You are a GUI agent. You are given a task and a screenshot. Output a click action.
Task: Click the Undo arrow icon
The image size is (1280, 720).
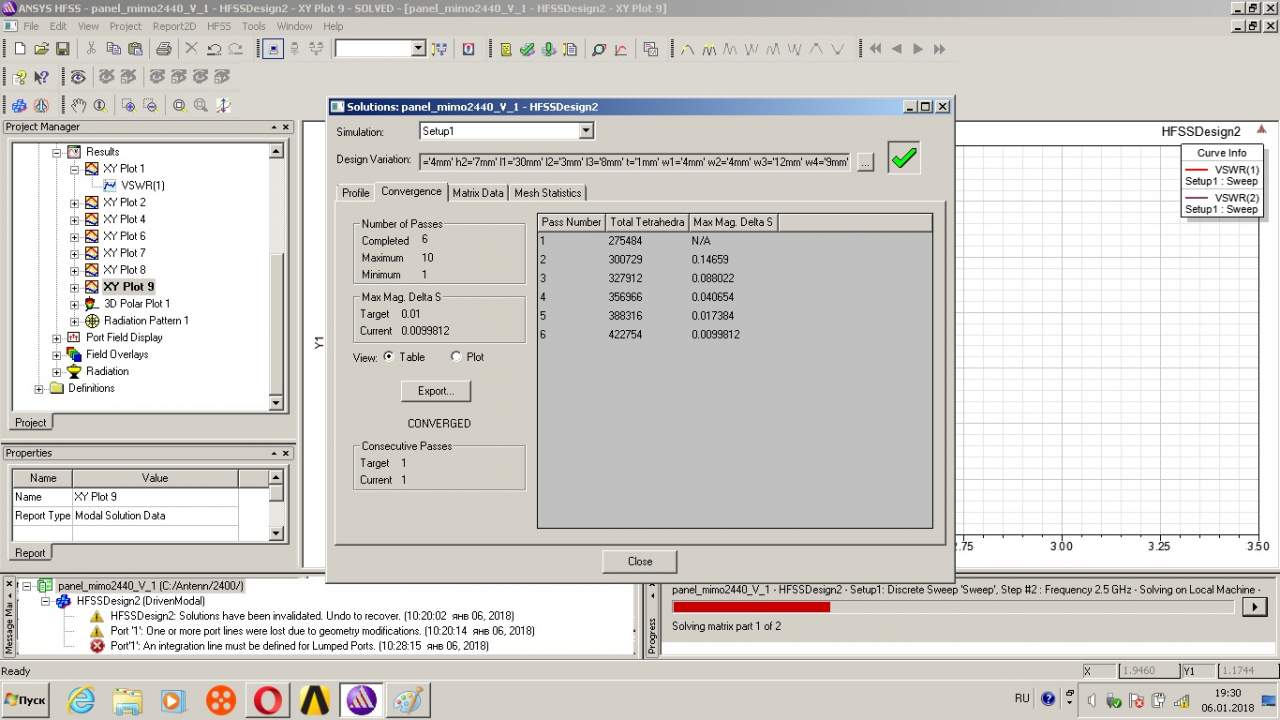214,49
